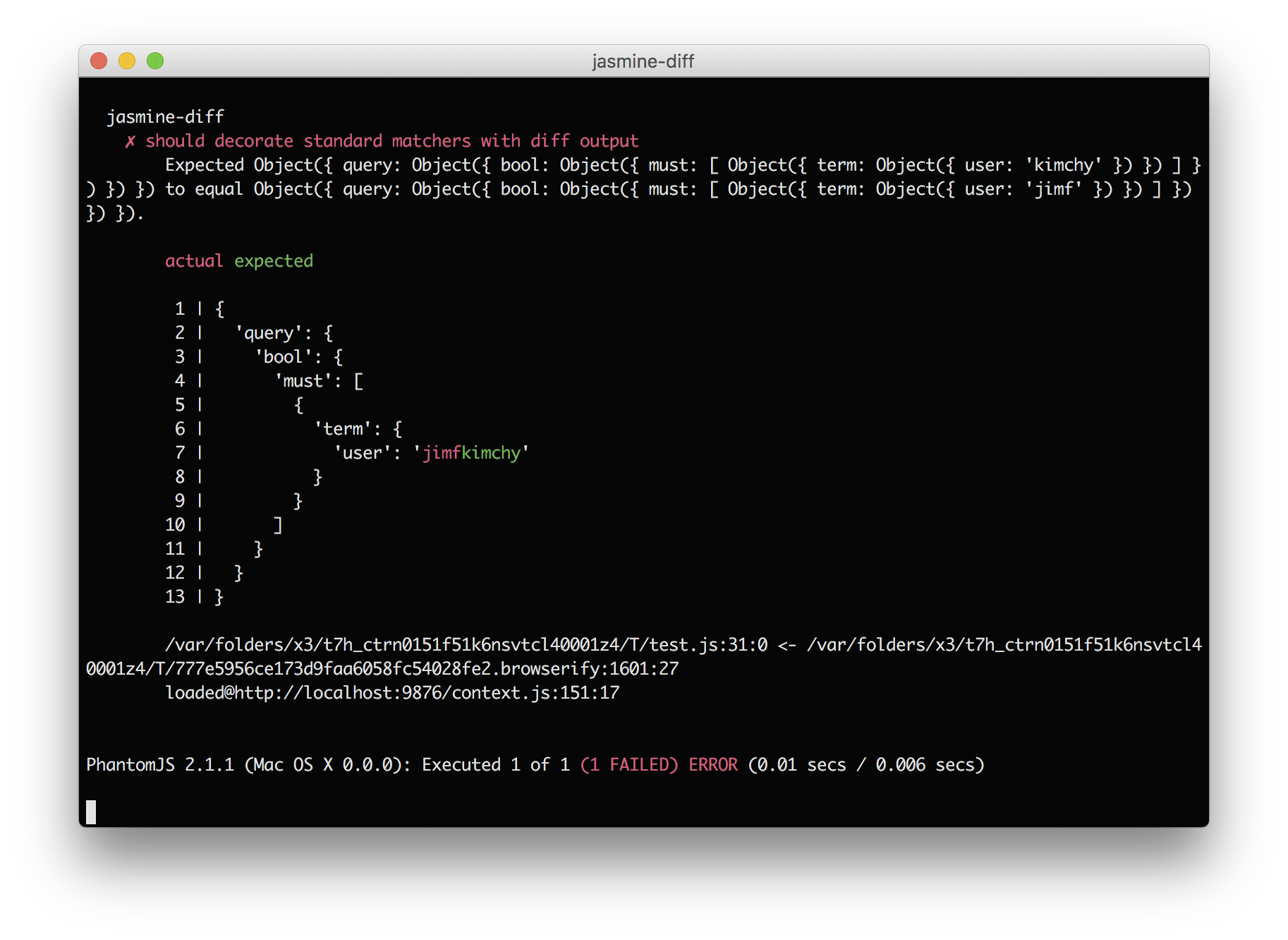The height and width of the screenshot is (940, 1288).
Task: Click the red 'actual' legend label
Action: point(194,261)
